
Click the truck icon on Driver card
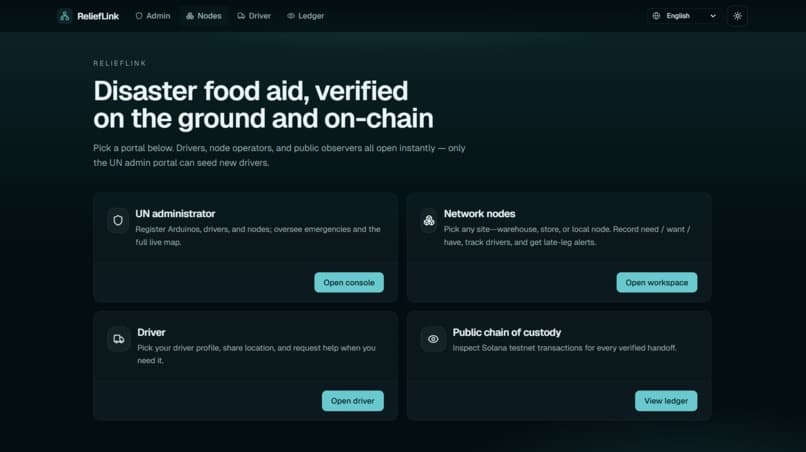[119, 339]
